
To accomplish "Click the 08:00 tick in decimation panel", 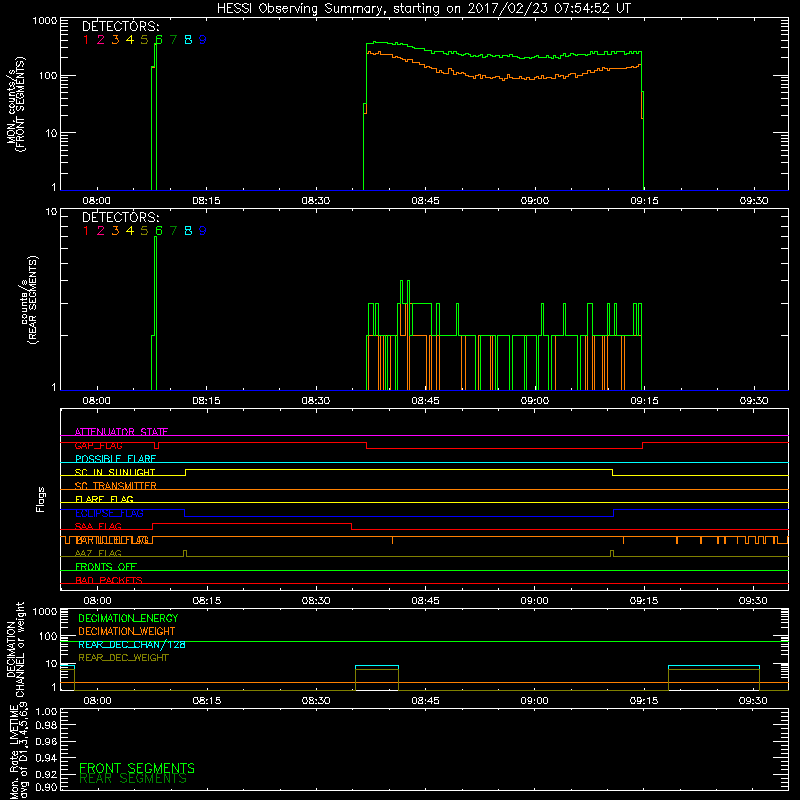I will pyautogui.click(x=97, y=701).
